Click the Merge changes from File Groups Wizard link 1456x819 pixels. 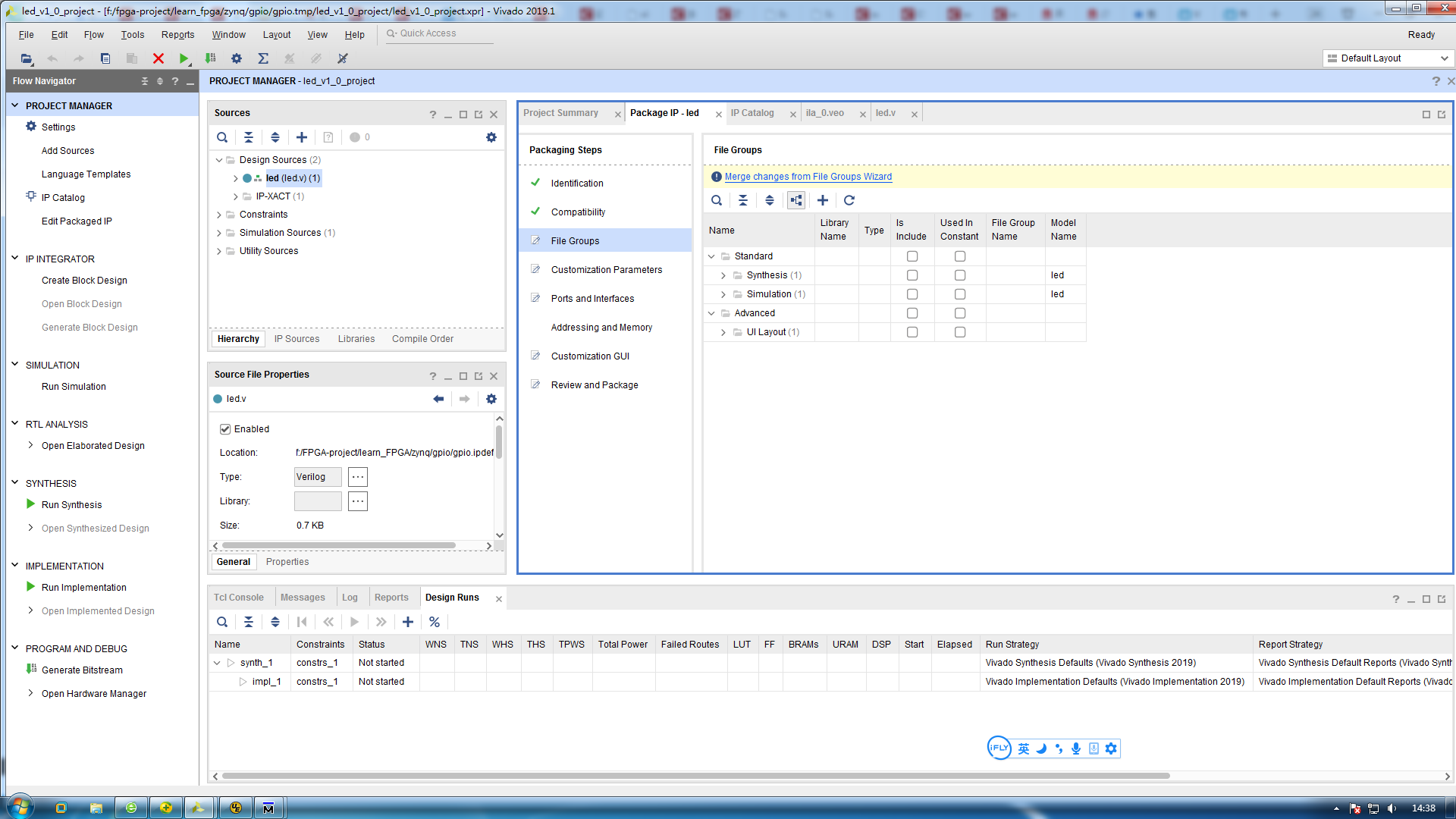click(808, 177)
